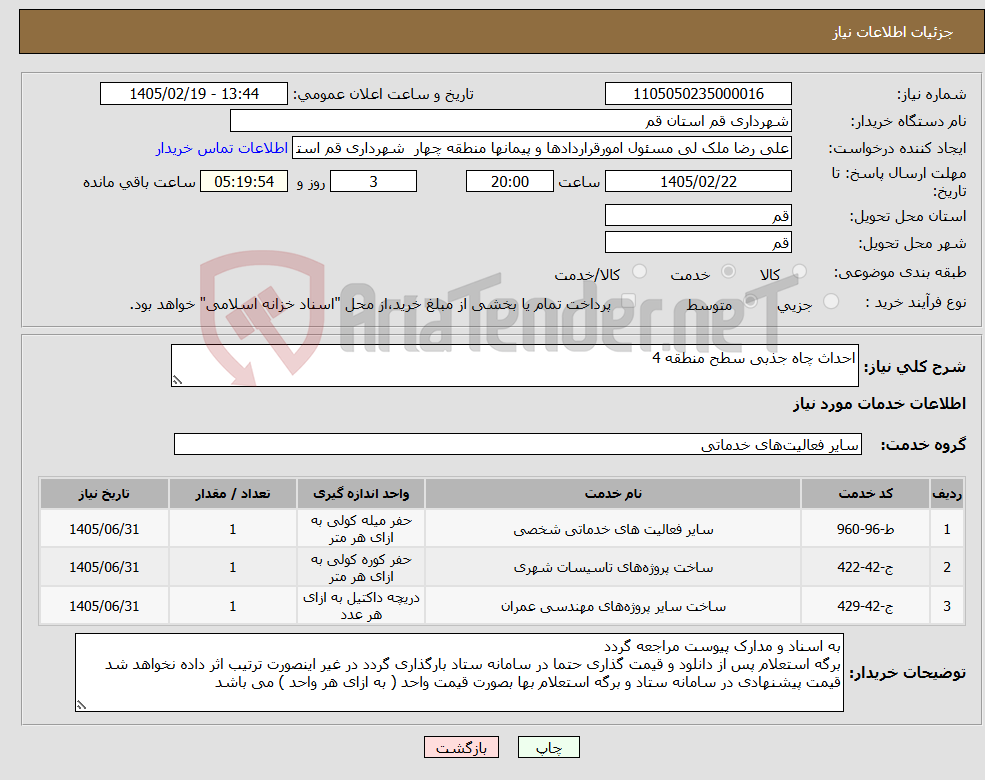The width and height of the screenshot is (985, 780).
Task: Click the گروه خدمت field سایر فعالیت‌های خدماتی
Action: point(518,444)
